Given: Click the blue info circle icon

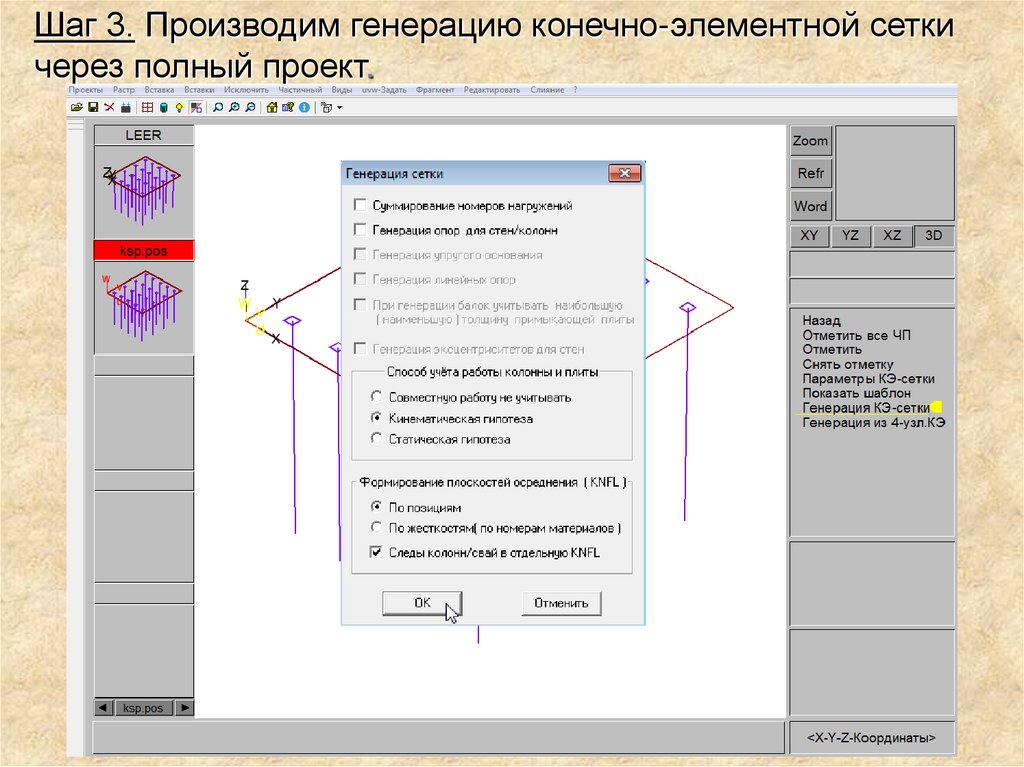Looking at the screenshot, I should pos(304,107).
